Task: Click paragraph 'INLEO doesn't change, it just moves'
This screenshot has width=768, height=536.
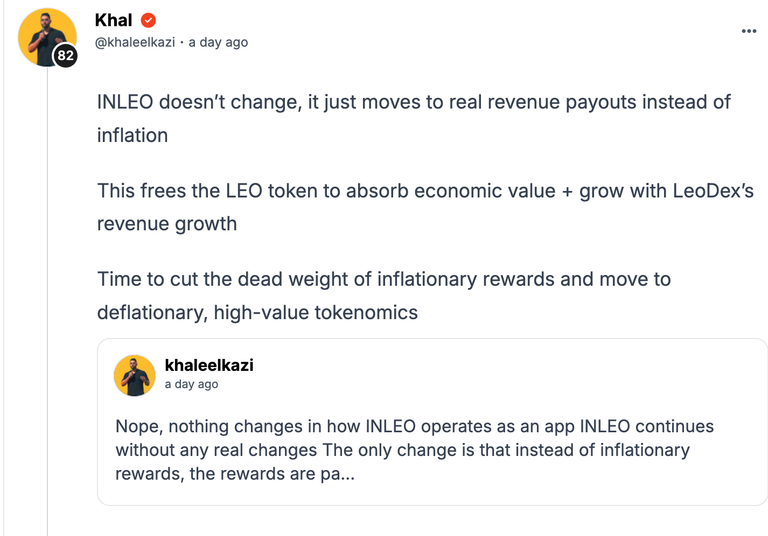Action: tap(413, 119)
